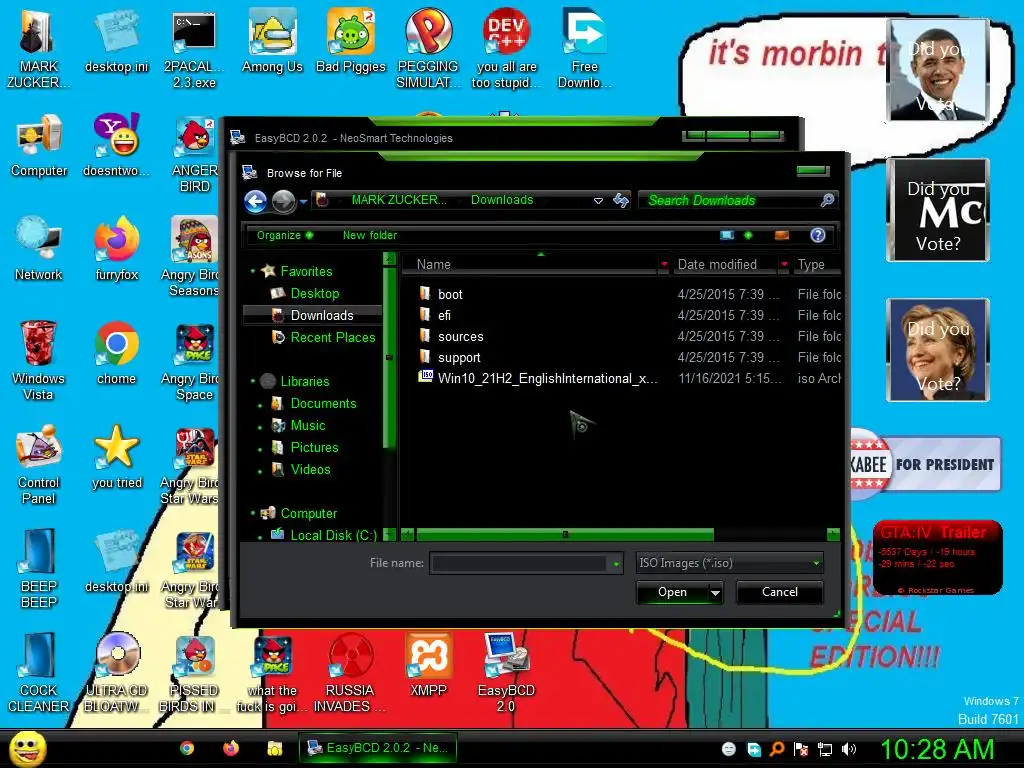Open the Organize menu

coord(284,235)
